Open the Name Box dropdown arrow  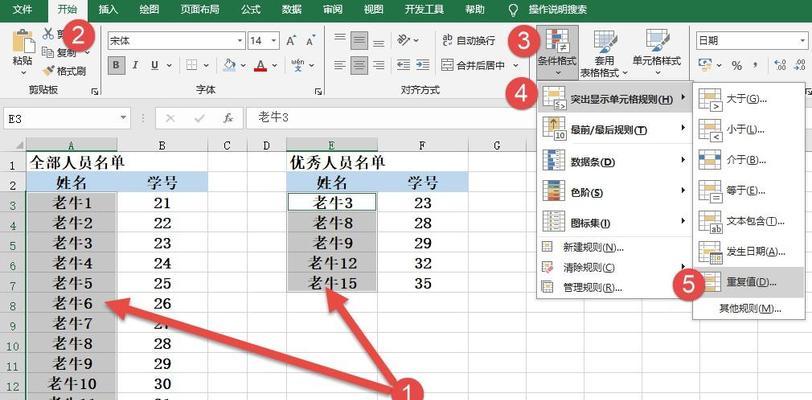pos(123,118)
